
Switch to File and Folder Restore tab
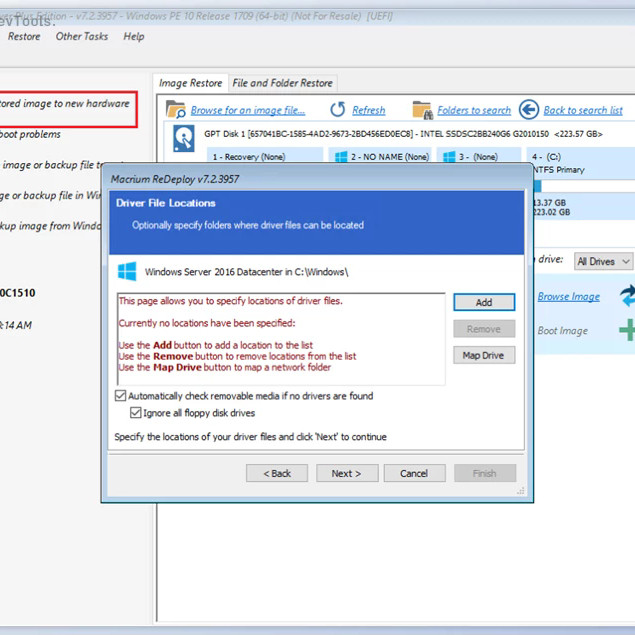[282, 83]
